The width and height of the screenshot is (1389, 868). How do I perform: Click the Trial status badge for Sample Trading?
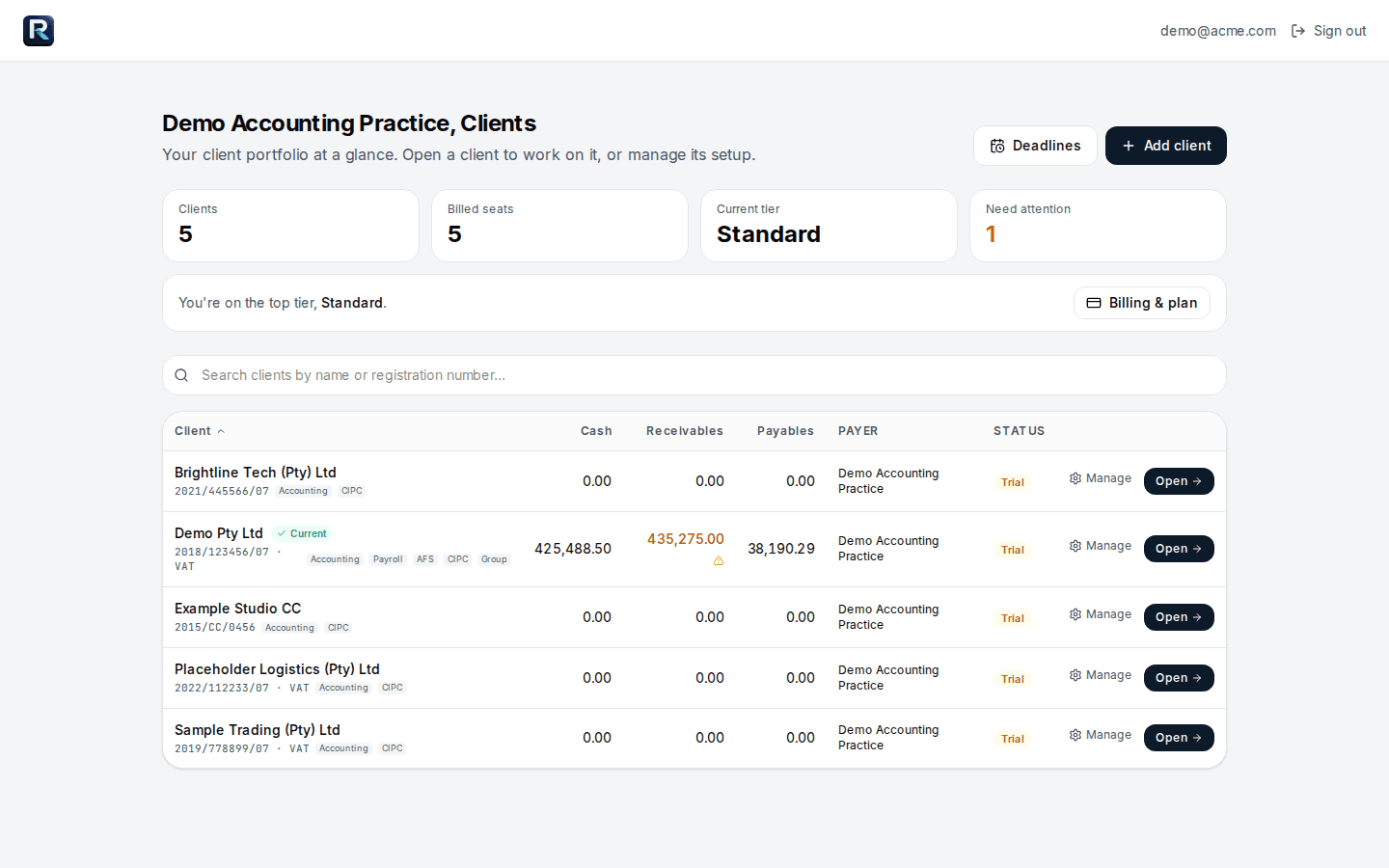1013,739
